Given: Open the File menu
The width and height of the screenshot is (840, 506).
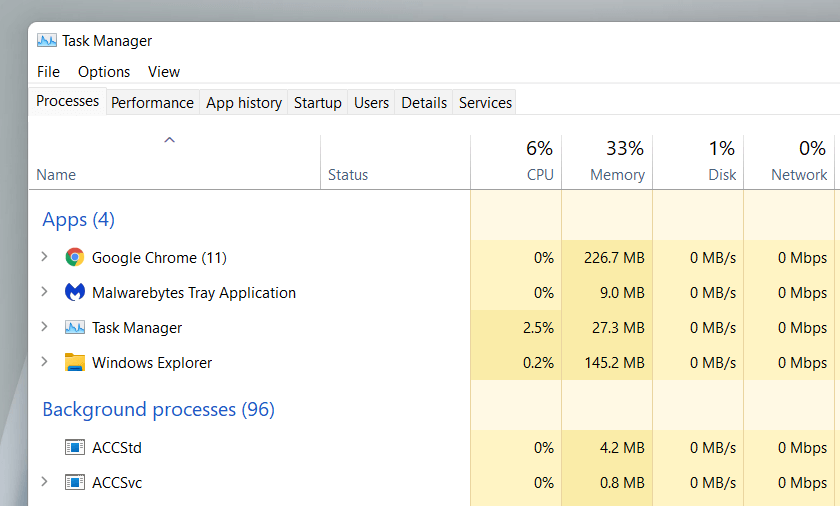Looking at the screenshot, I should click(x=48, y=71).
